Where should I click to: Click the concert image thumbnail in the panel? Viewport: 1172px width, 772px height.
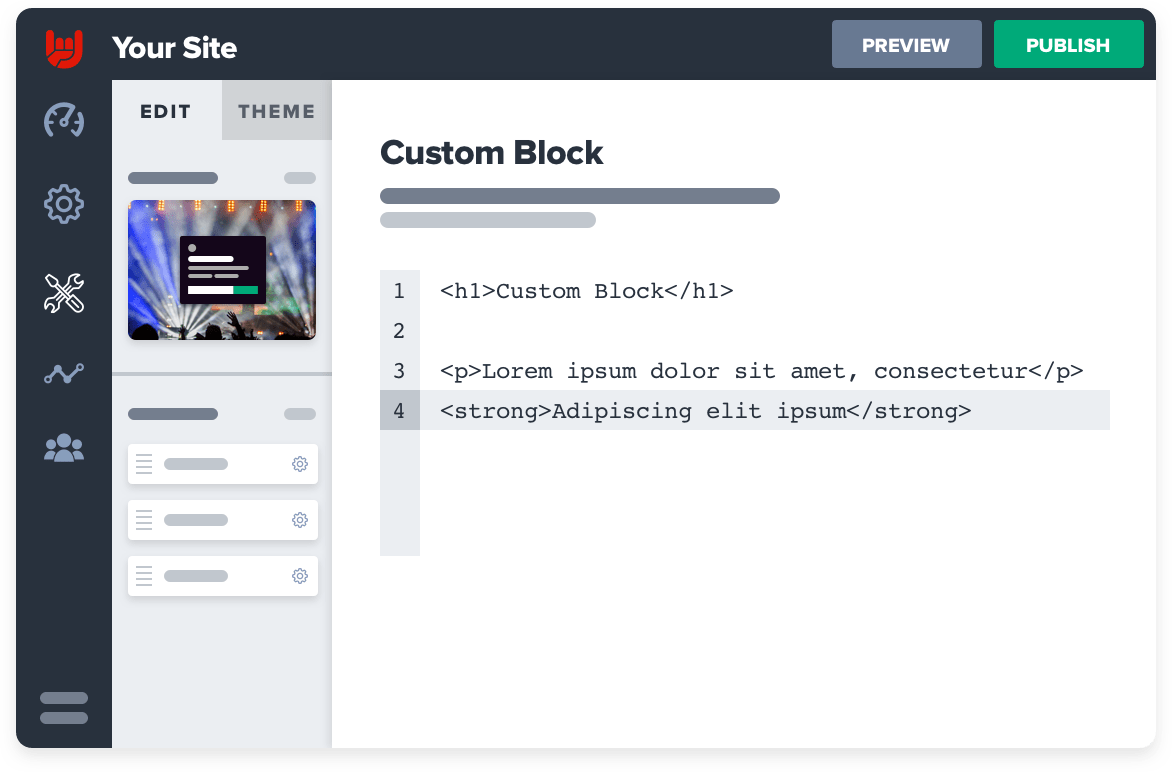click(x=221, y=270)
